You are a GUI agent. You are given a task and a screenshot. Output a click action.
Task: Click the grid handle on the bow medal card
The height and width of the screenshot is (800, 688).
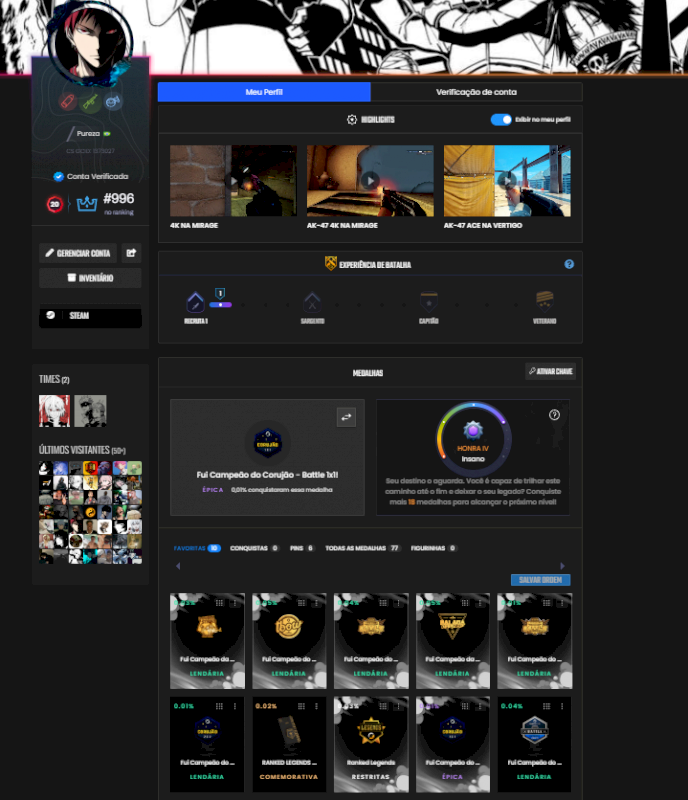pos(301,603)
